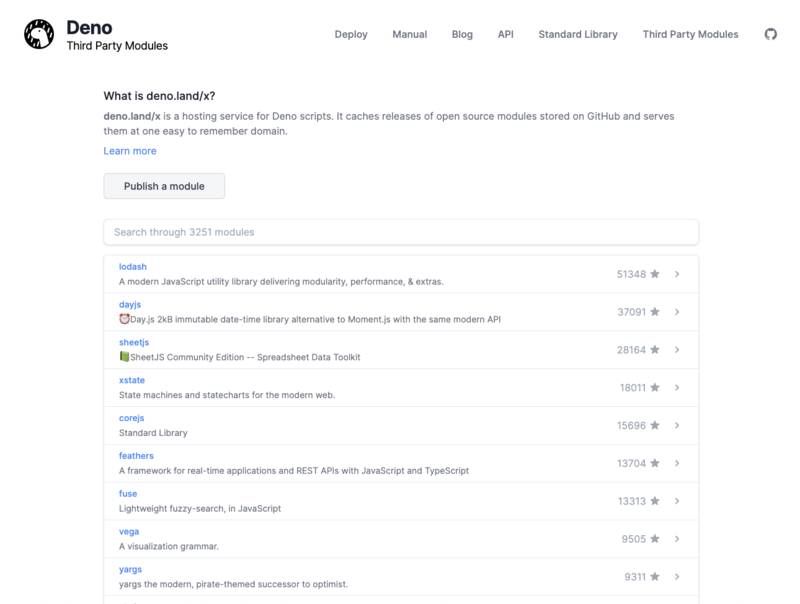Click the 9505 star count for vega
This screenshot has width=800, height=604.
click(x=634, y=539)
